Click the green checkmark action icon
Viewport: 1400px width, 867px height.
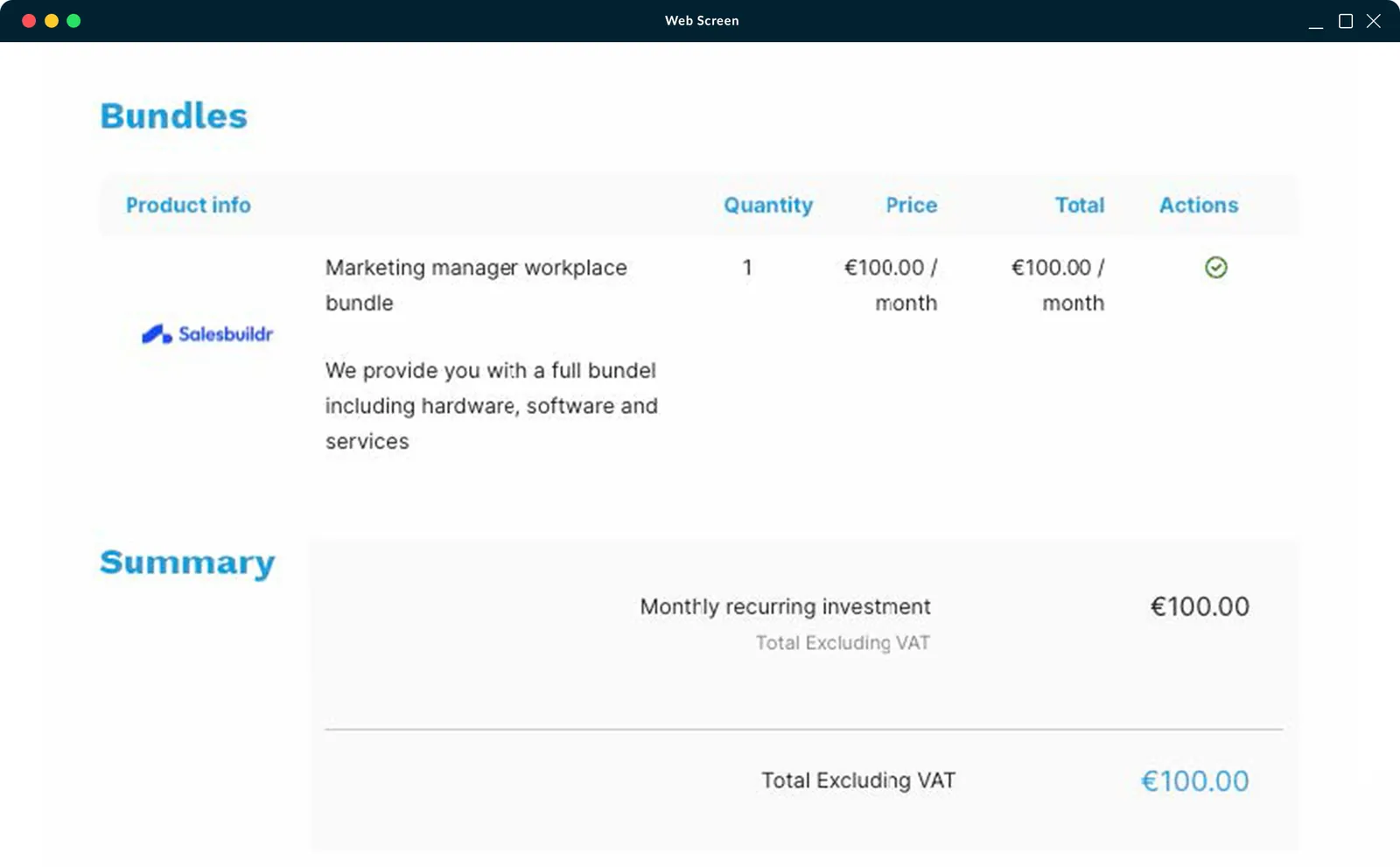click(1216, 268)
